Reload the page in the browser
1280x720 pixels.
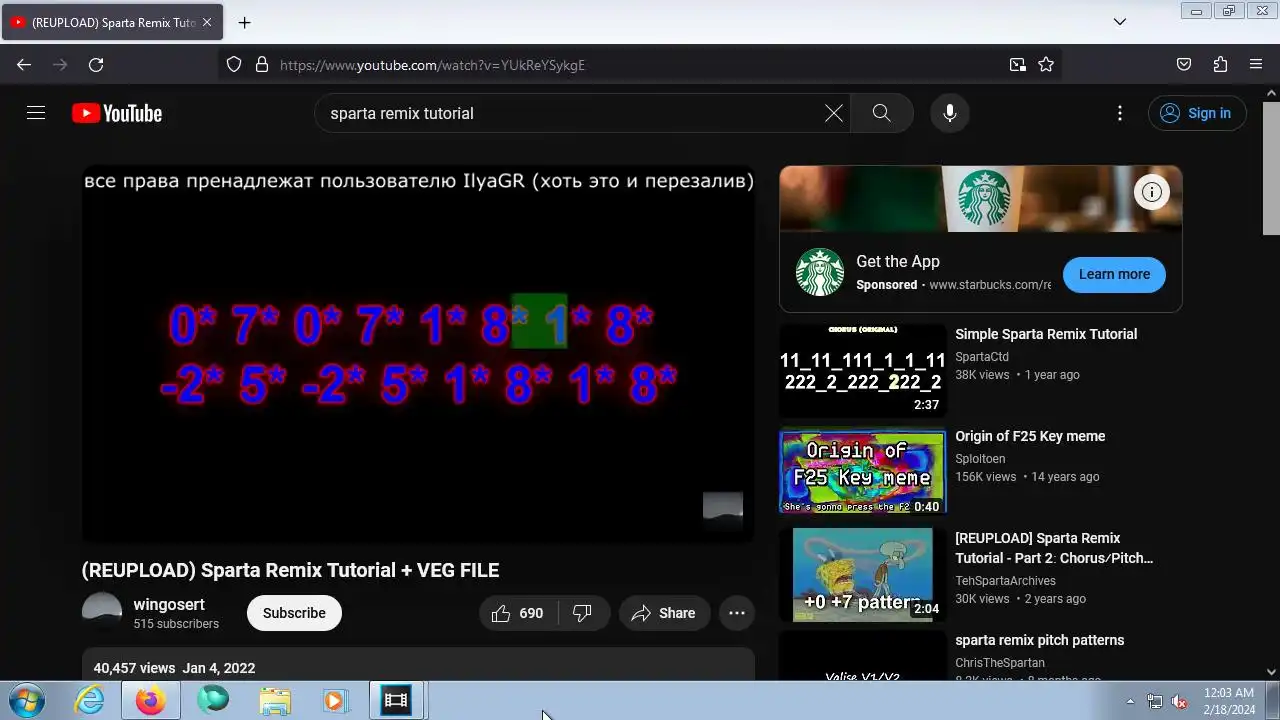96,64
